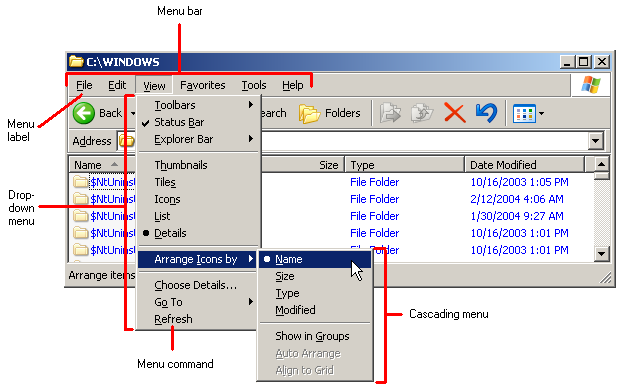The height and width of the screenshot is (392, 623).
Task: Click File Folder beside 1/30/2004 9:27 AM
Action: click(374, 216)
